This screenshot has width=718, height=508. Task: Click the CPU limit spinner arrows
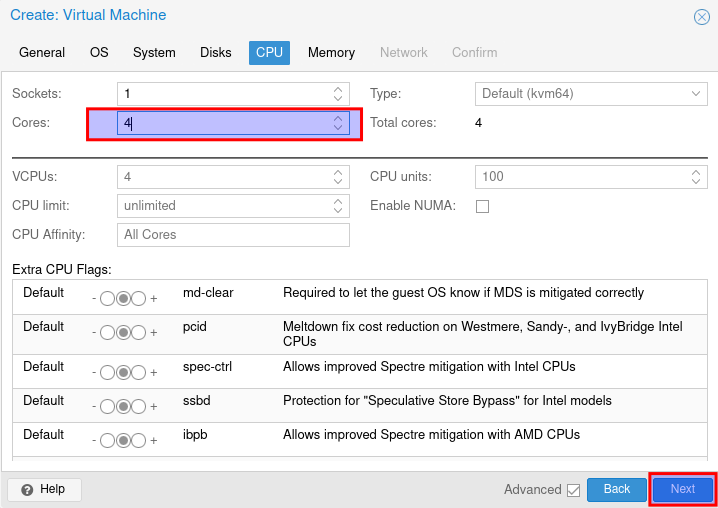[x=338, y=206]
